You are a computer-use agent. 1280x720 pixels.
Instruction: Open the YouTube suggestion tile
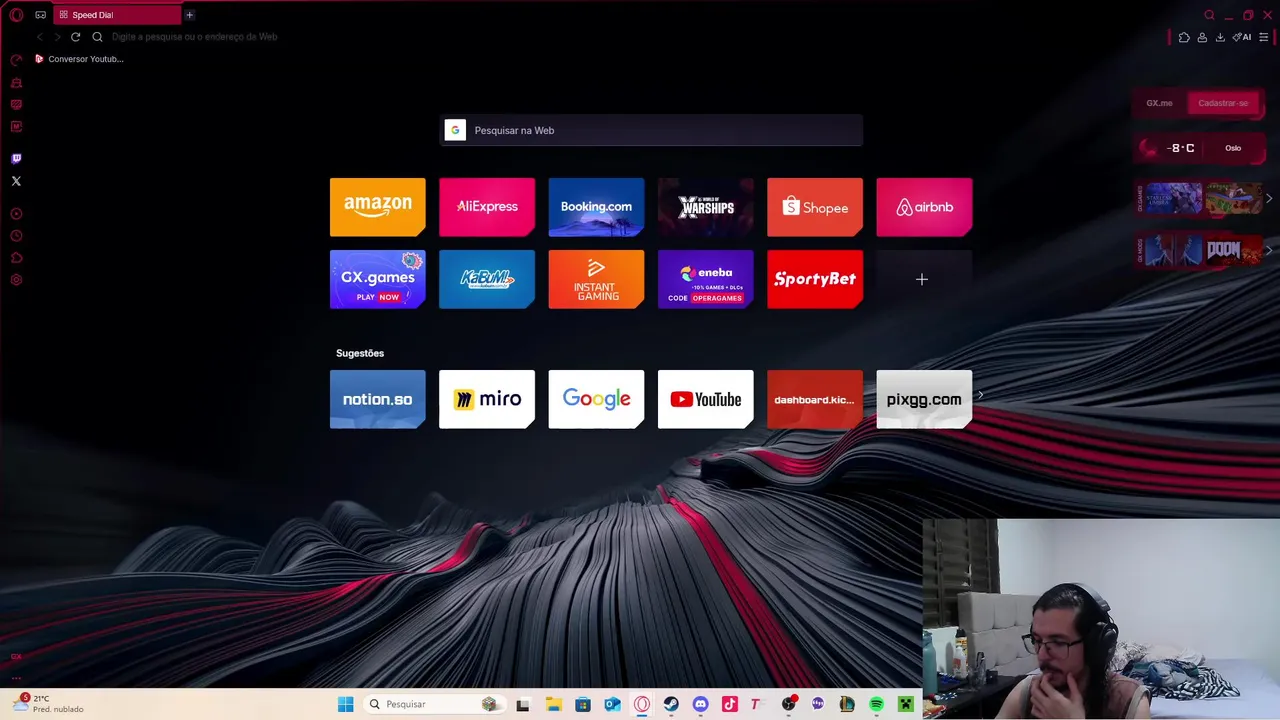click(x=705, y=399)
